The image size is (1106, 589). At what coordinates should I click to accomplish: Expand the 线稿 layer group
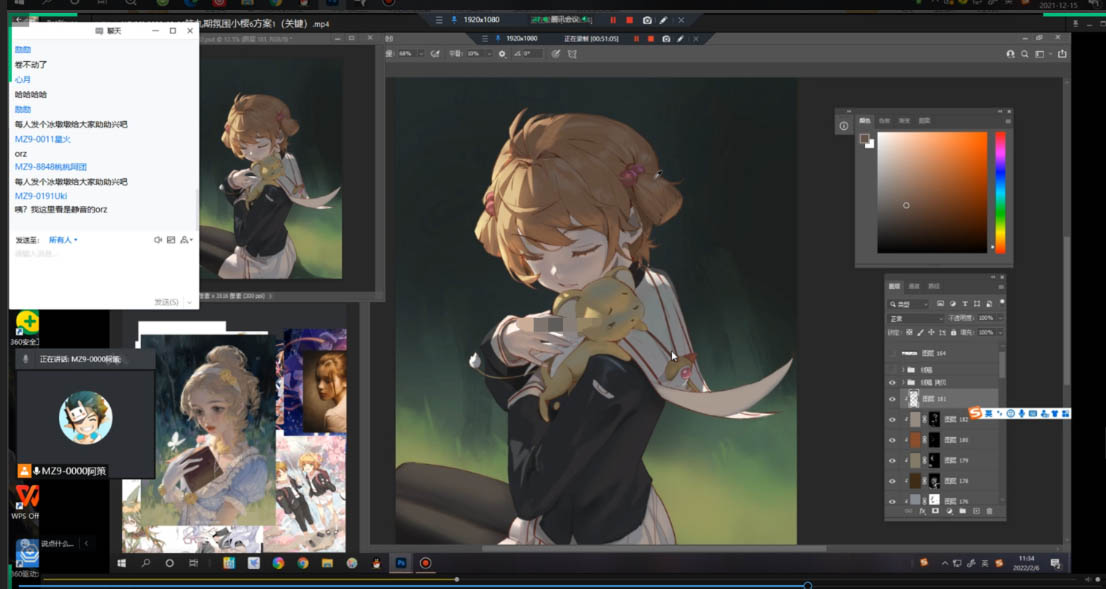pos(903,370)
